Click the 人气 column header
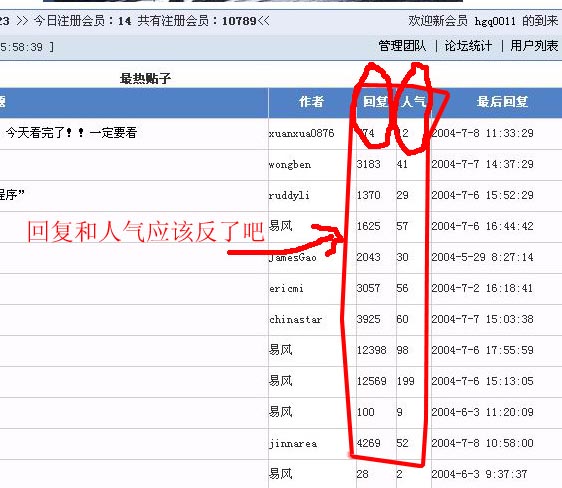Viewport: 562px width, 488px height. [x=413, y=102]
